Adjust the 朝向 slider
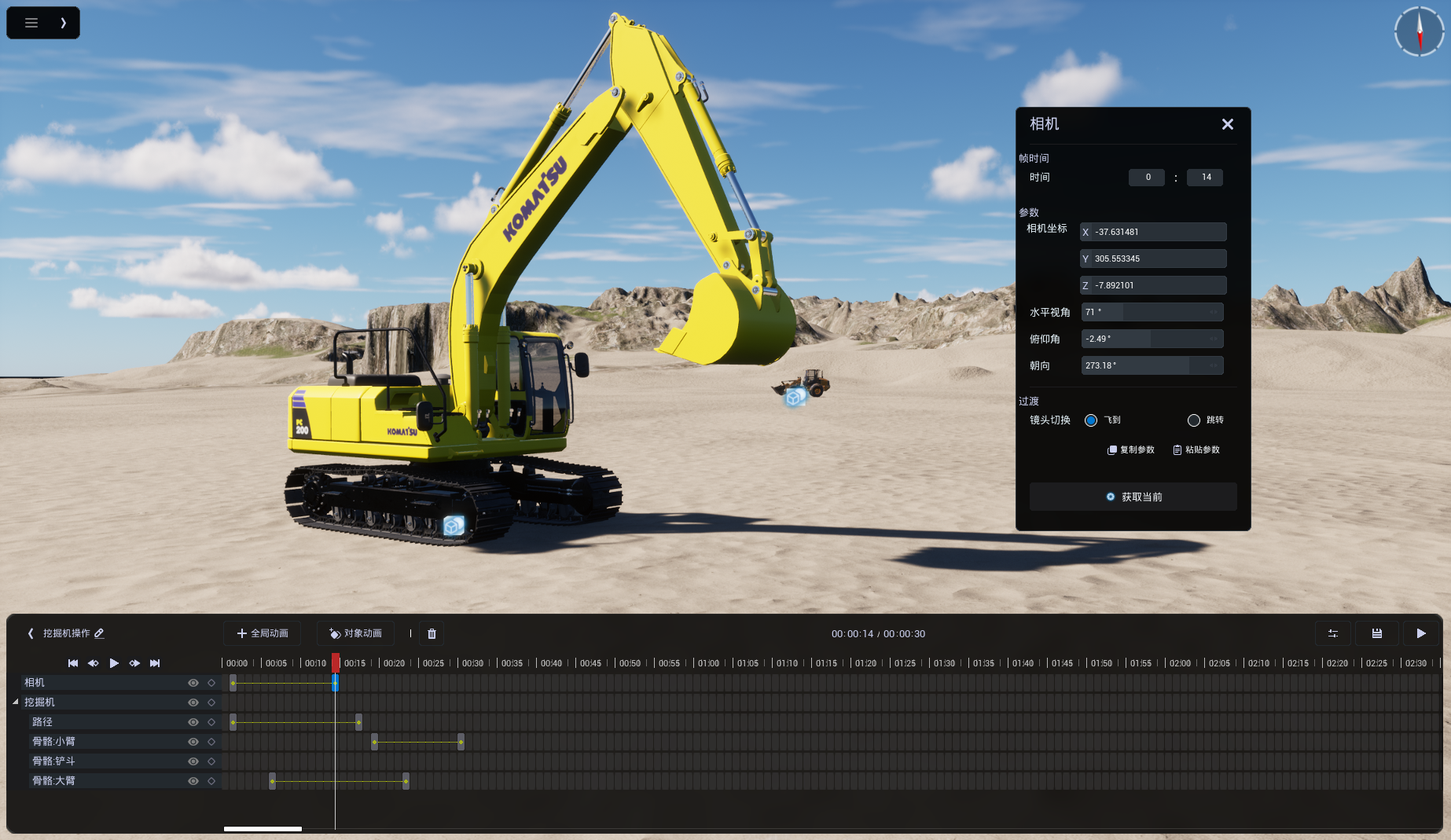1451x840 pixels. coord(1152,365)
